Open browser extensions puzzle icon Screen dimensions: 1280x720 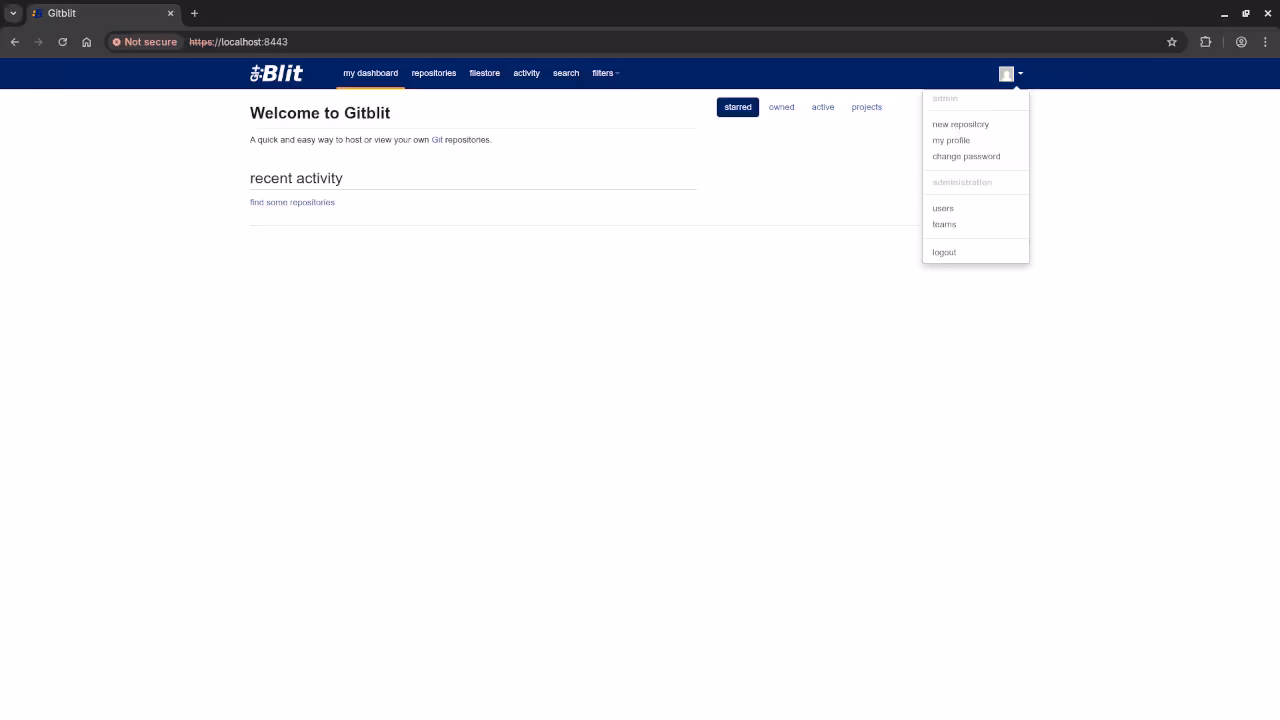coord(1205,42)
